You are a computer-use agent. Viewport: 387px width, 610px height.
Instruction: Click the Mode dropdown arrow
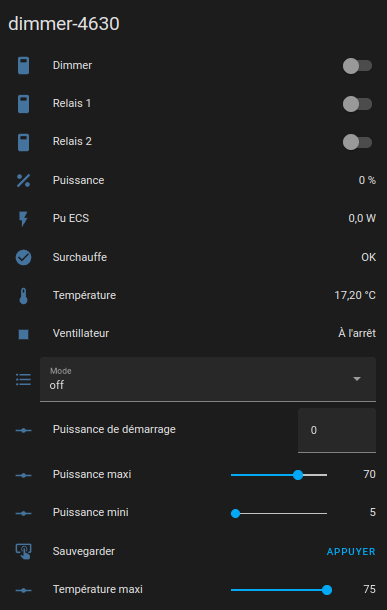(357, 379)
